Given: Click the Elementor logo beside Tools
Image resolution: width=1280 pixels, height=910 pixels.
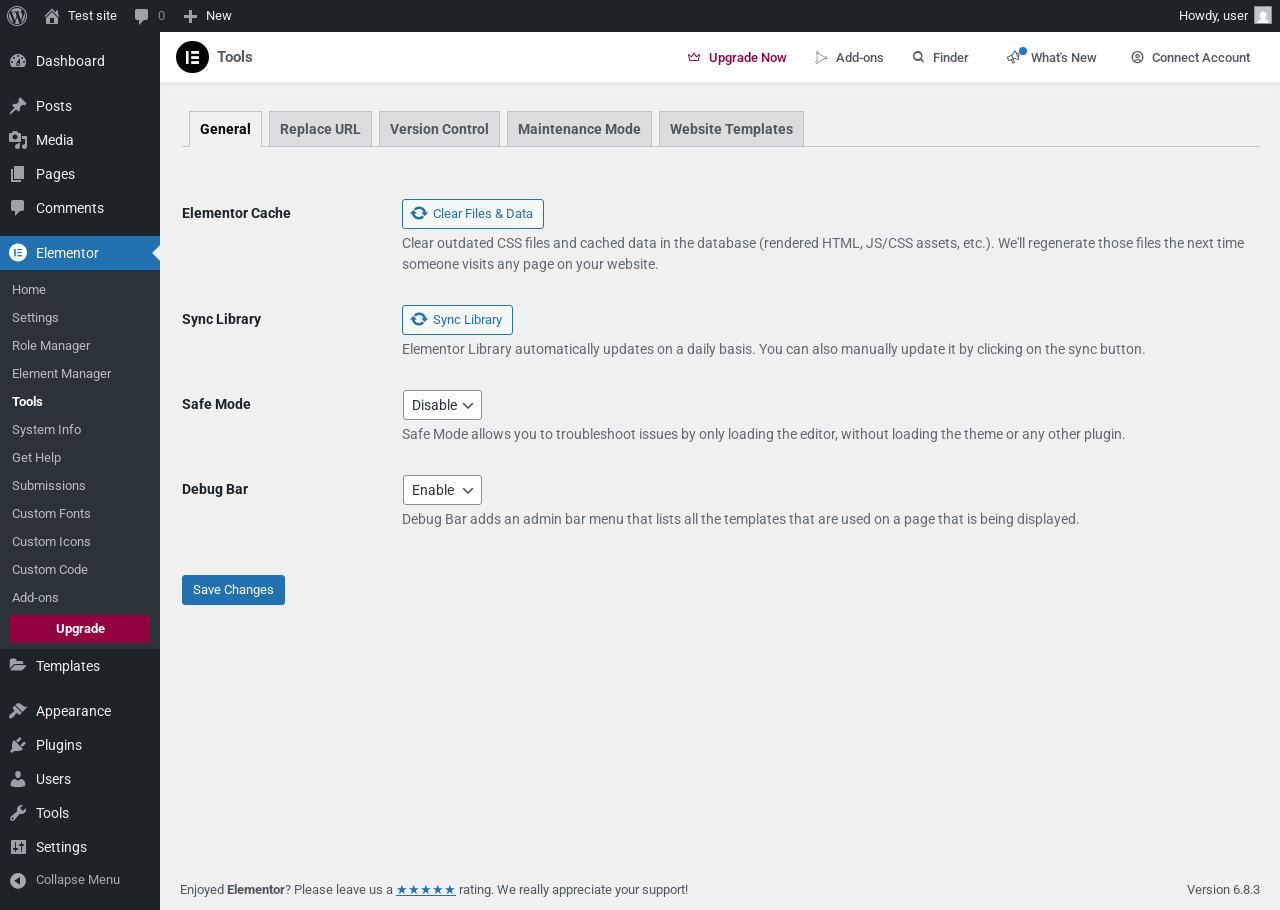Looking at the screenshot, I should coord(192,57).
